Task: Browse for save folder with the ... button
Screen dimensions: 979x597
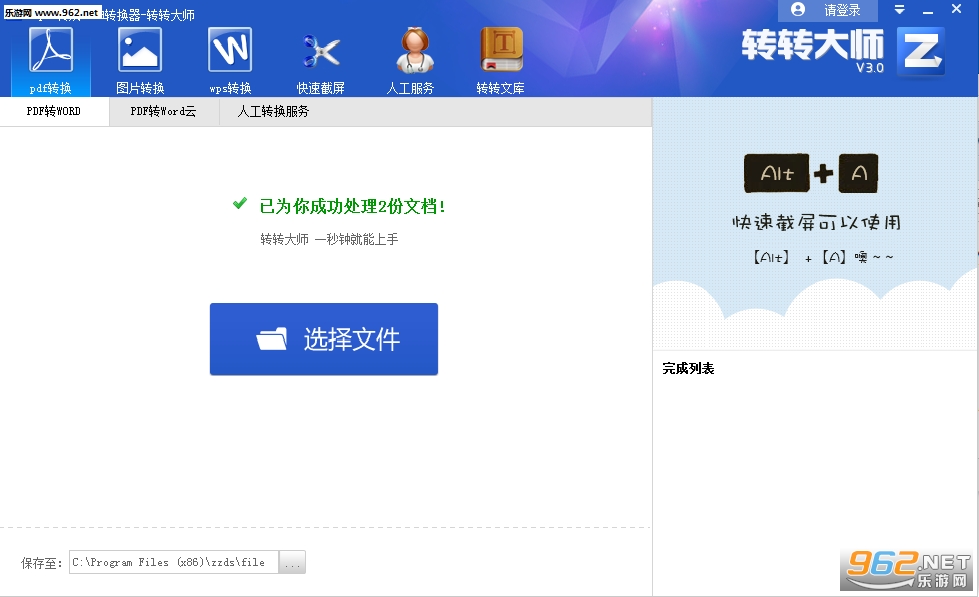Action: [x=292, y=562]
